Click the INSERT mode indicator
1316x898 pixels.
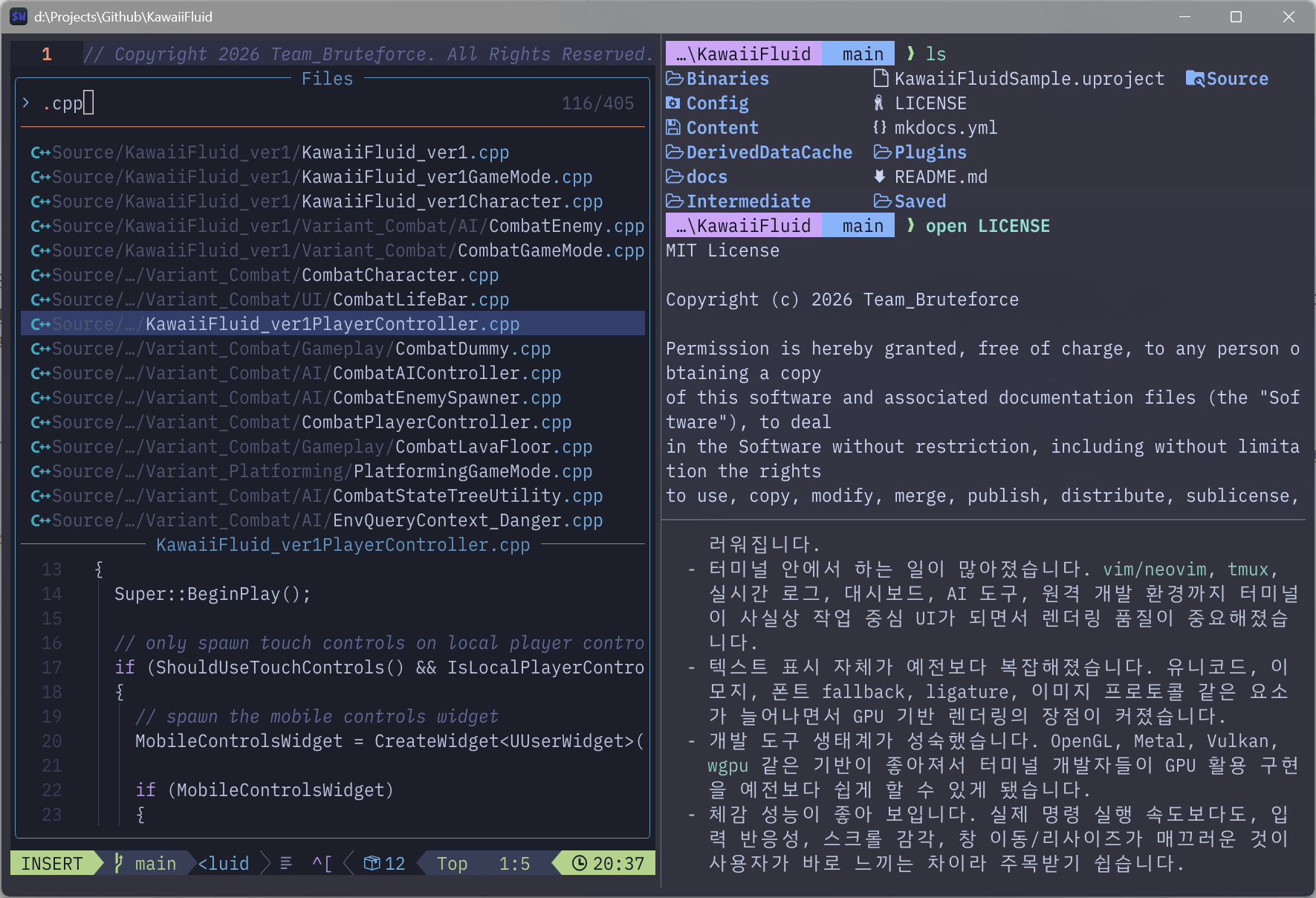[51, 863]
